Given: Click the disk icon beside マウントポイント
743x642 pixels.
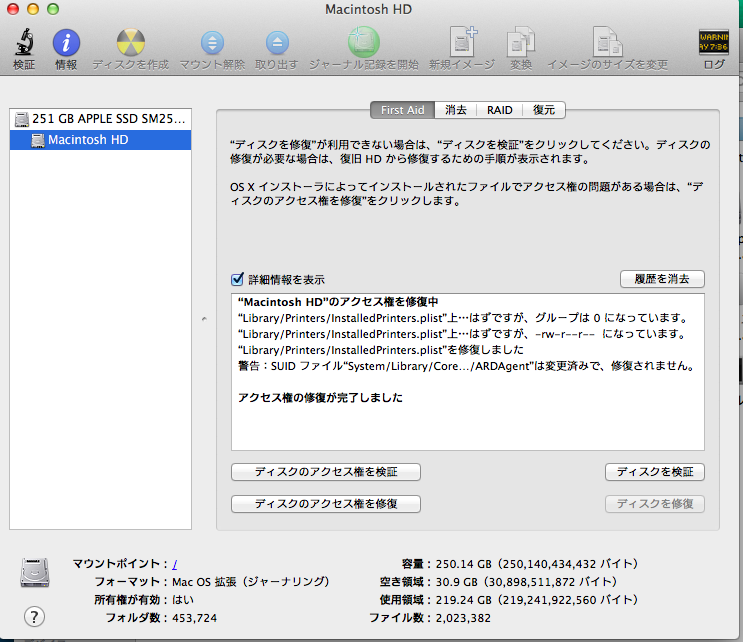Looking at the screenshot, I should [35, 573].
